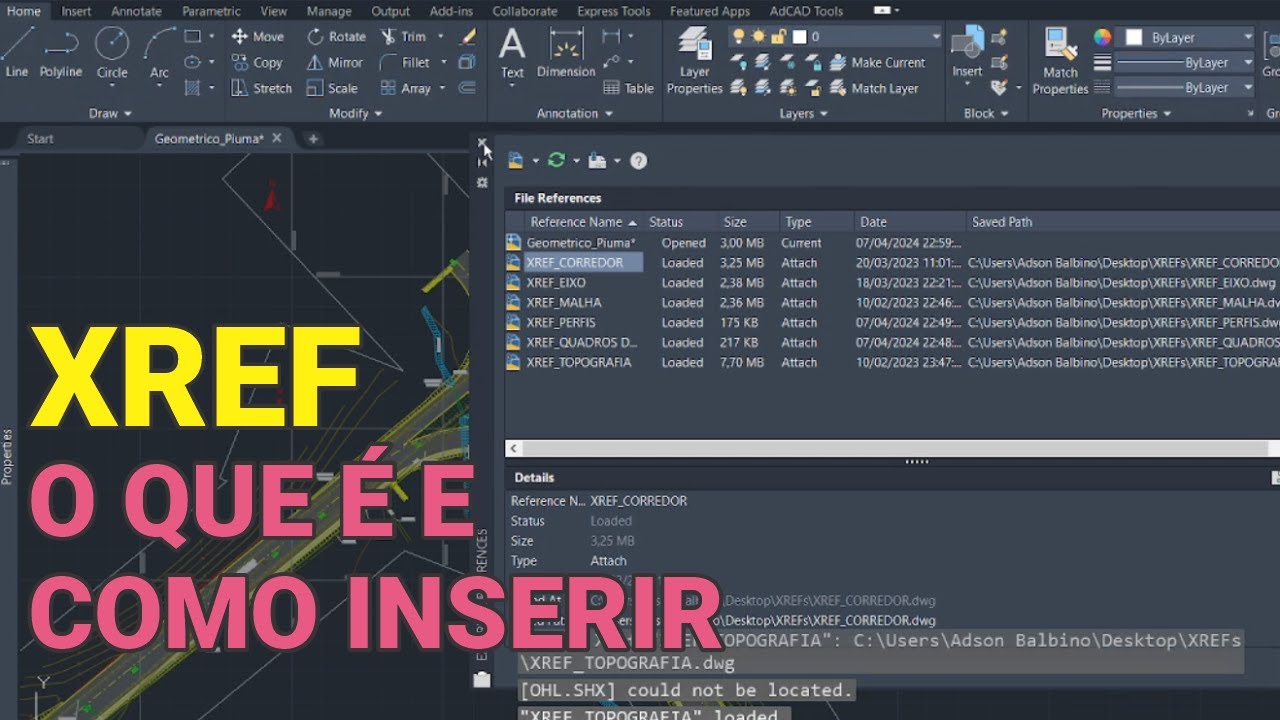Click the Change Path icon in references palette

(598, 160)
